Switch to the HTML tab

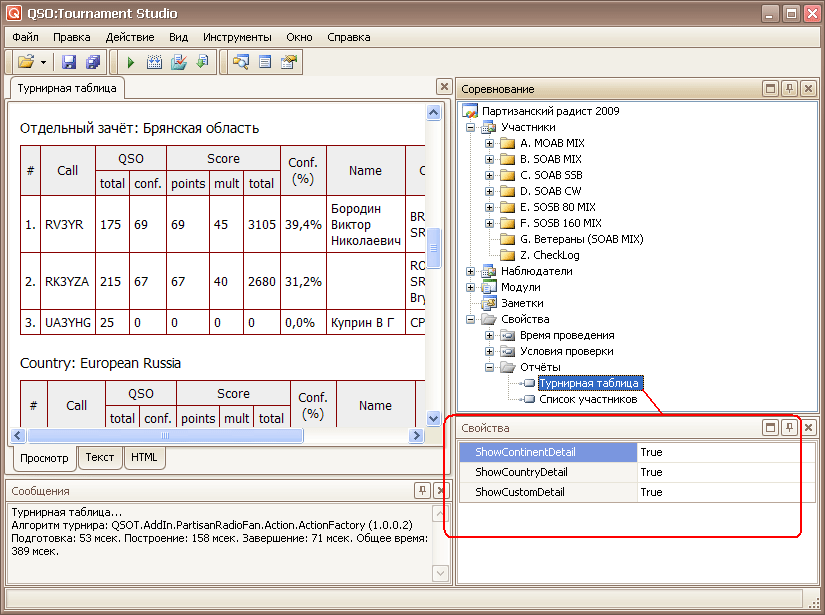[x=145, y=457]
